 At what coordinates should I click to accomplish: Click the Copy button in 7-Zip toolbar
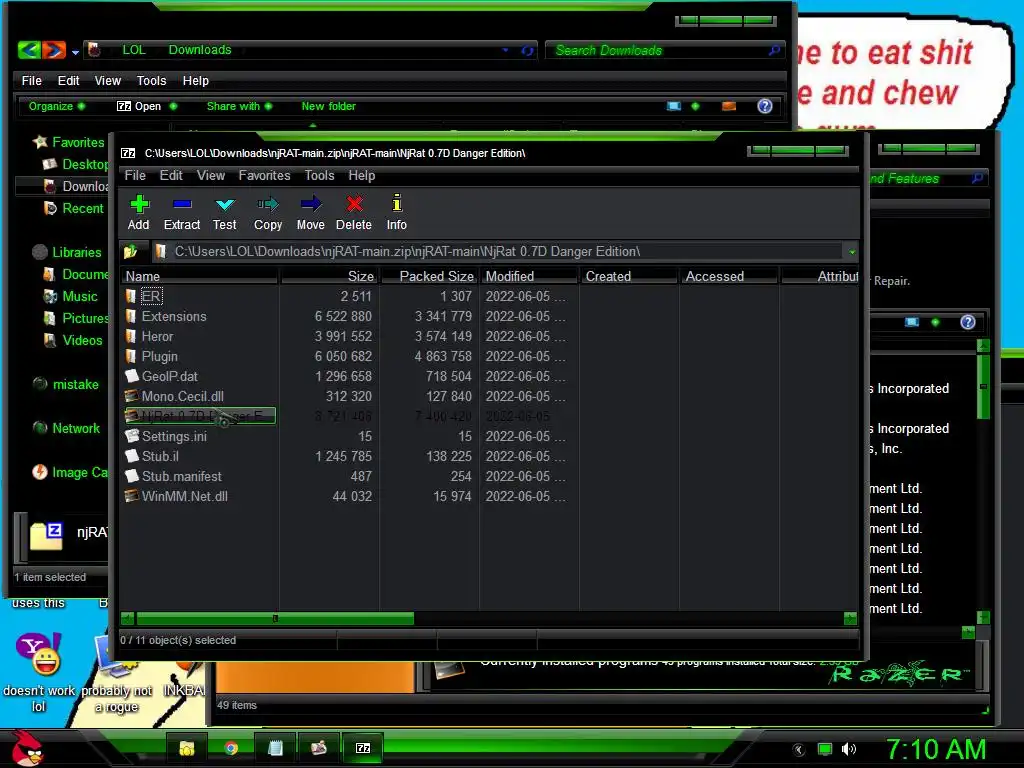(x=268, y=213)
